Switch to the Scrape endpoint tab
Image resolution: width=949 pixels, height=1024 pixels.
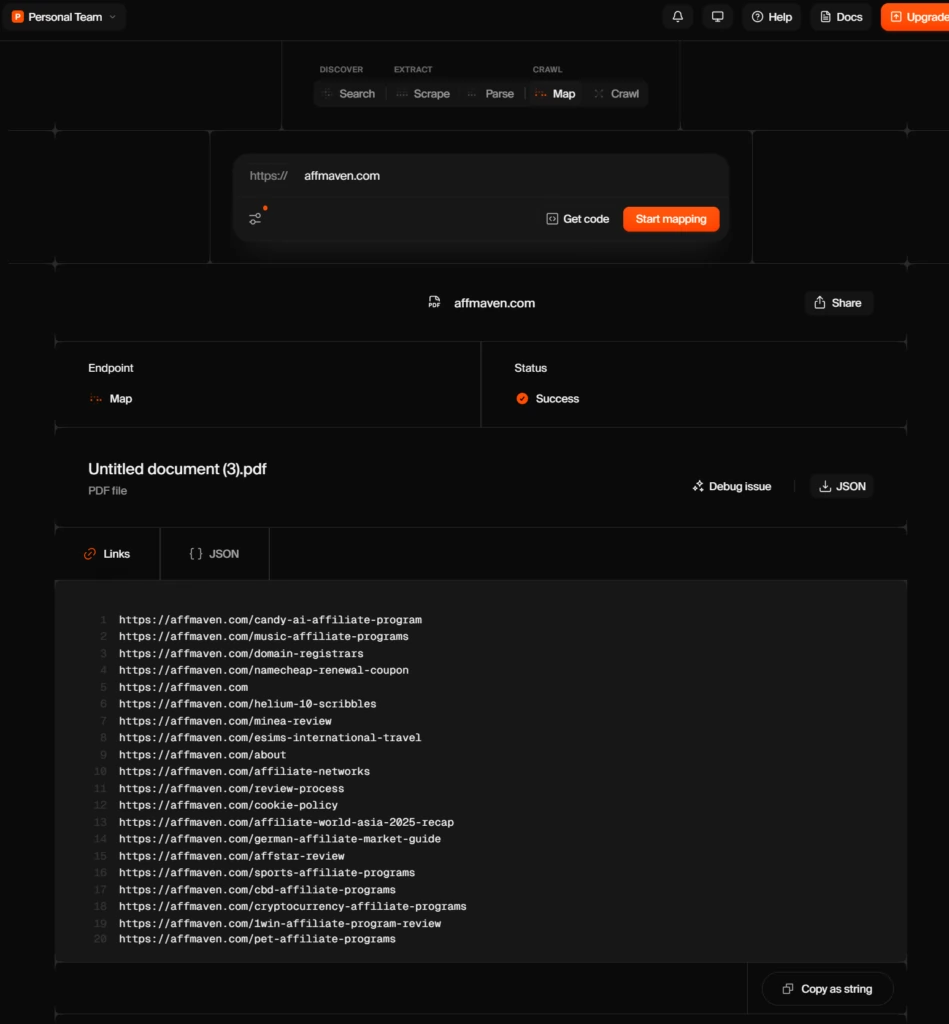423,93
